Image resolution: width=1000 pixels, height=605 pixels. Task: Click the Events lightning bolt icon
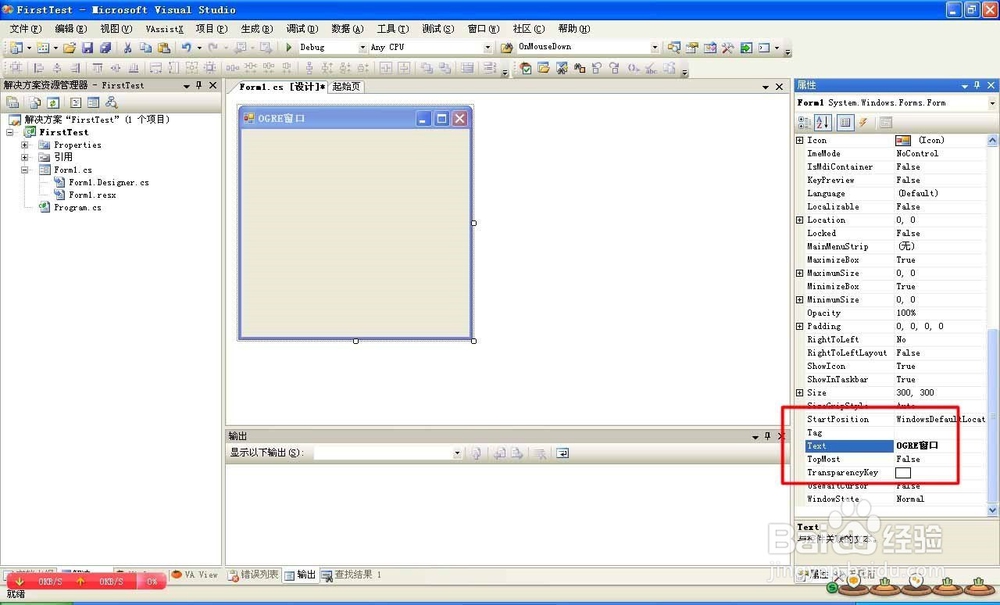pos(863,122)
